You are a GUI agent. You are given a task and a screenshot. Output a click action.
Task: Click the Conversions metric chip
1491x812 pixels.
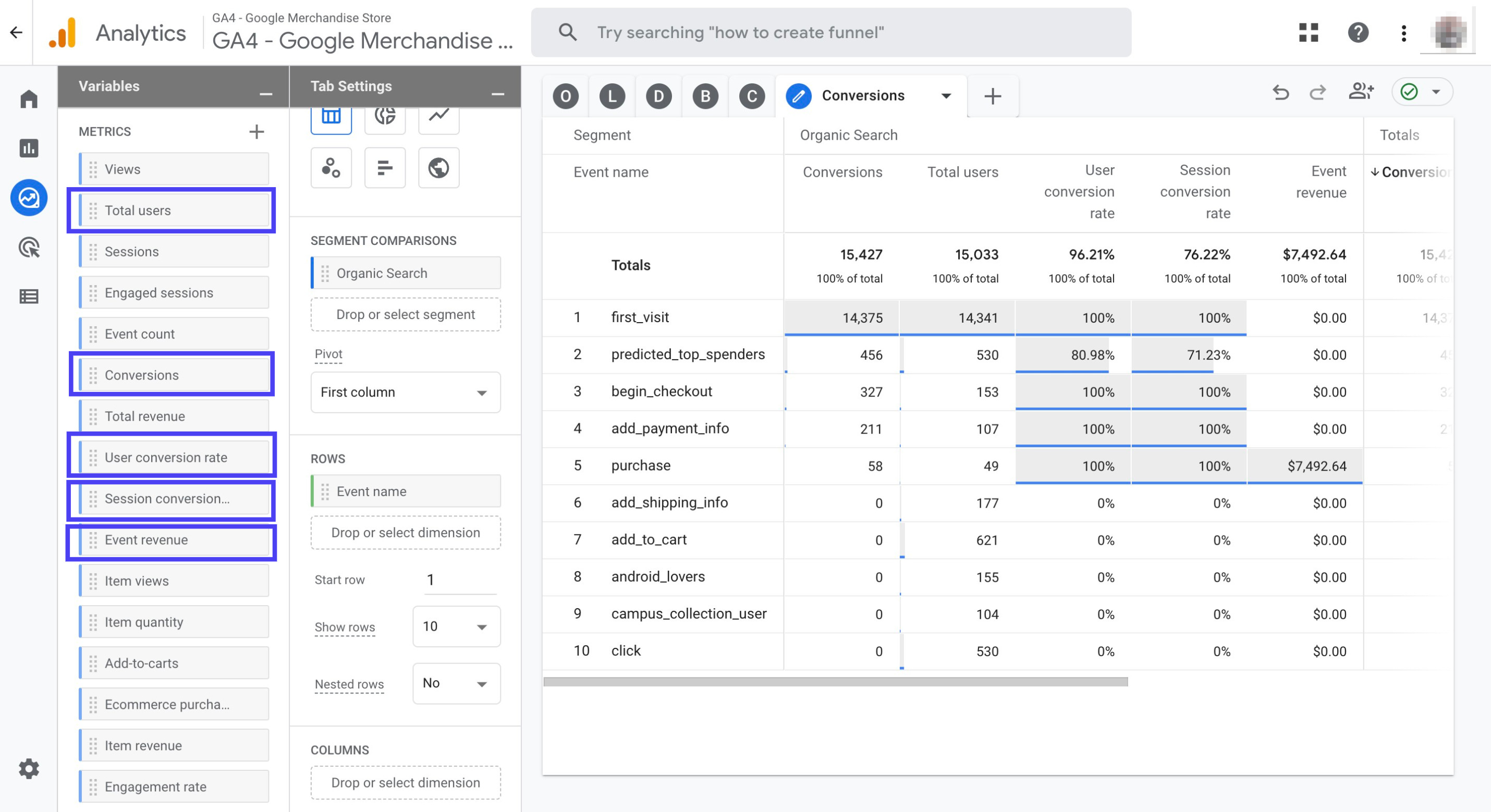[174, 375]
